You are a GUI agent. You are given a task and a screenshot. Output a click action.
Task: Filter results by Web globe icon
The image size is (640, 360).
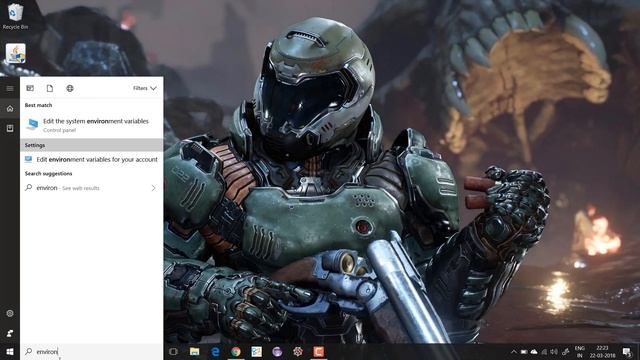point(70,88)
